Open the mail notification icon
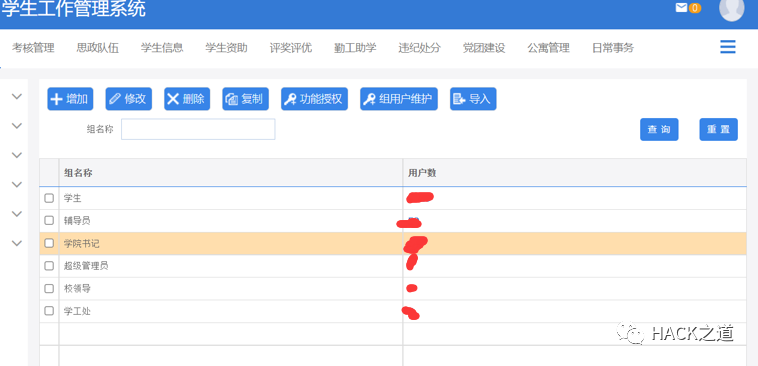Viewport: 758px width, 366px height. pos(681,8)
